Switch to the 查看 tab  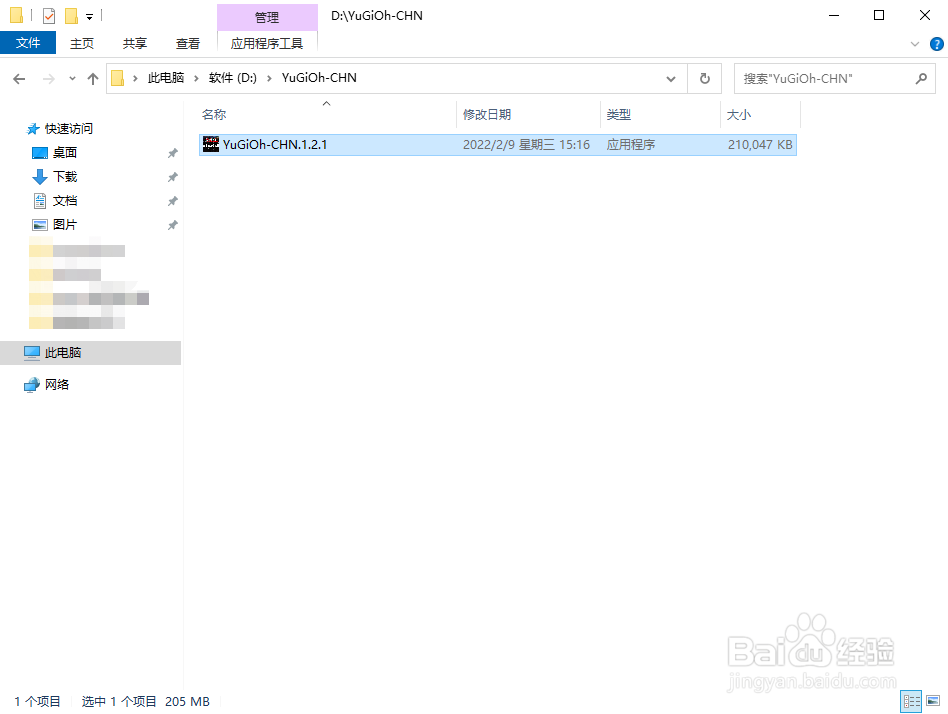pyautogui.click(x=188, y=43)
